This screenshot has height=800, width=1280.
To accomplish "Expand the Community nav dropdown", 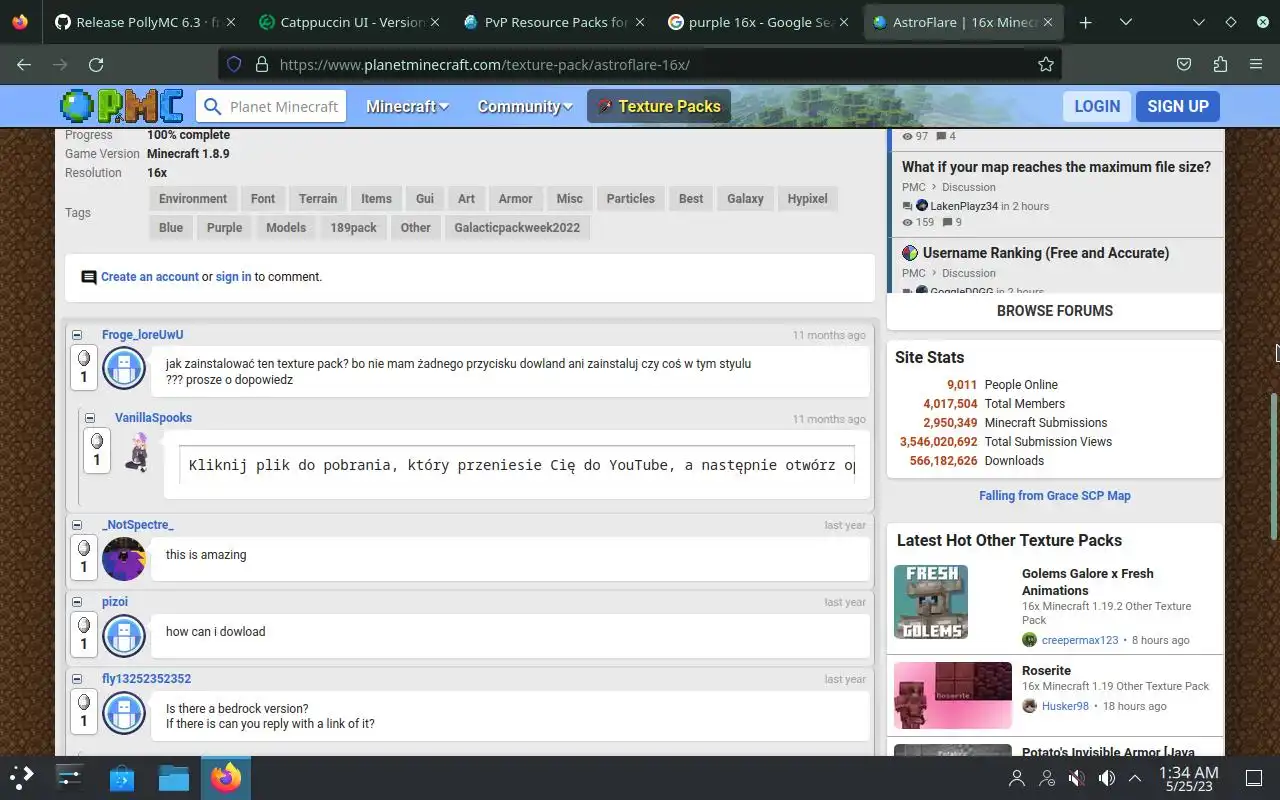I will click(525, 106).
